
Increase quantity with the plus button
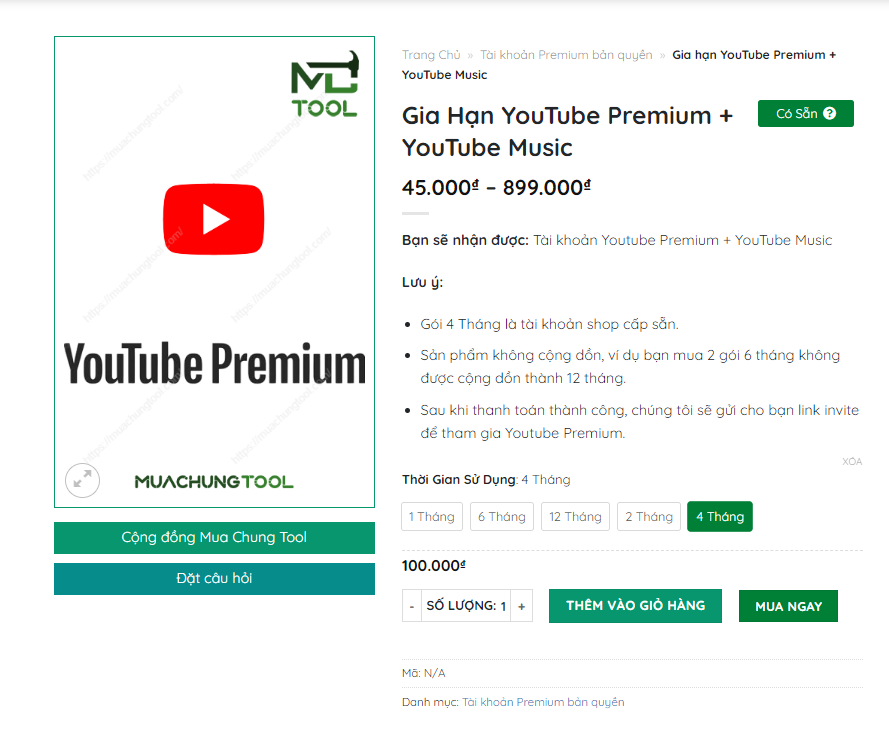click(x=522, y=606)
